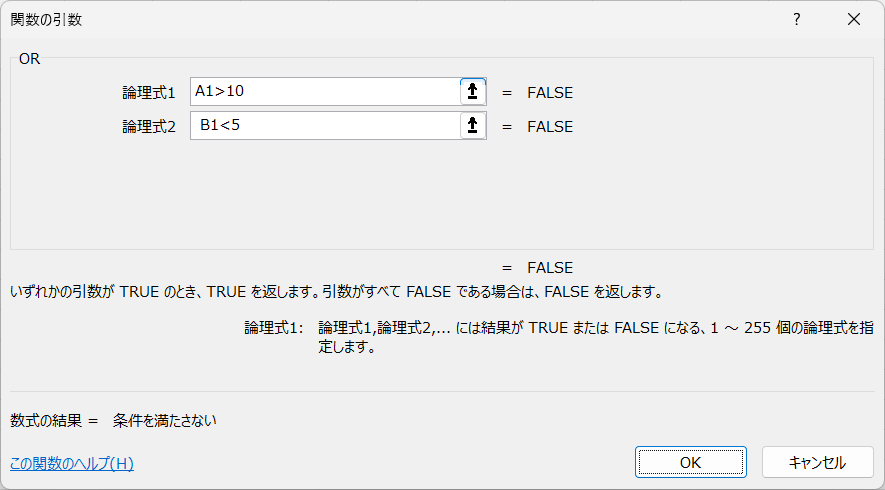Click the overall FALSE result below the arguments box
885x490 pixels.
point(550,268)
